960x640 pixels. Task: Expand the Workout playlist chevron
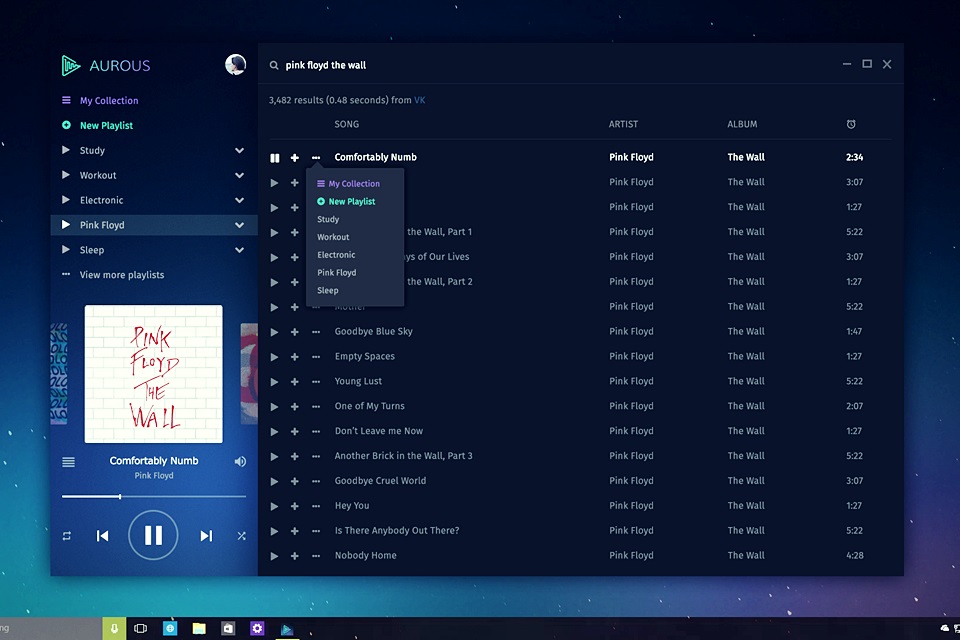point(239,176)
